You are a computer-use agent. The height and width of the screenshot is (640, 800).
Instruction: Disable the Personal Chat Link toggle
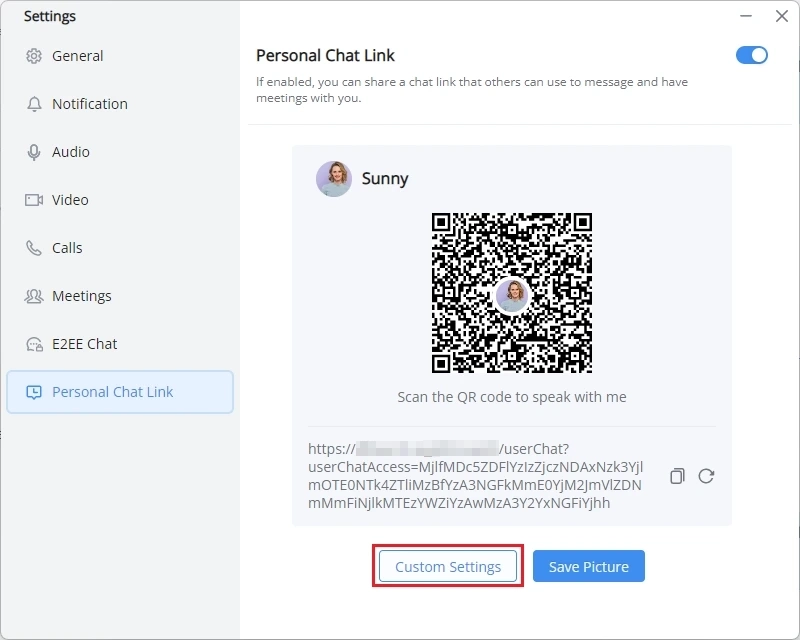click(x=752, y=55)
